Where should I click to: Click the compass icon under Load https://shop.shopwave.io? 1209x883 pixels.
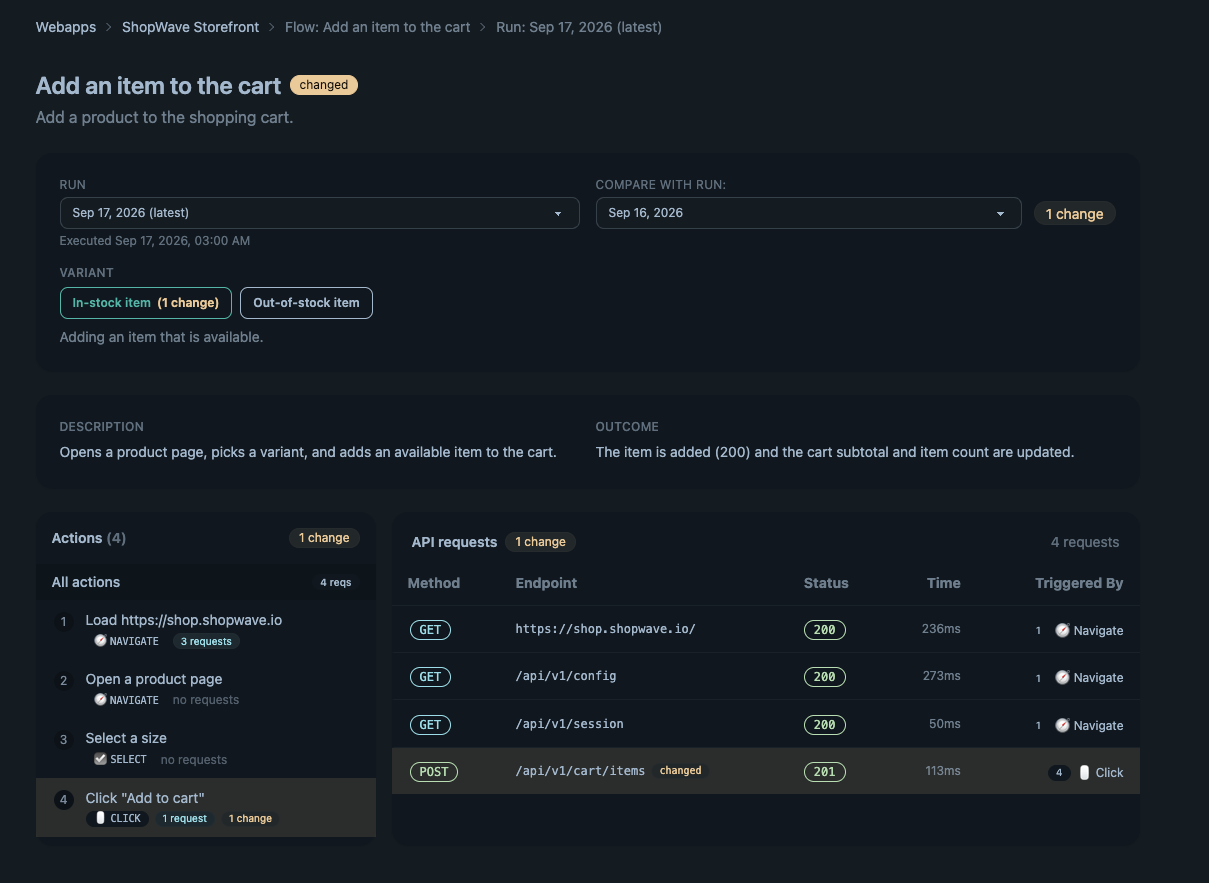[100, 641]
